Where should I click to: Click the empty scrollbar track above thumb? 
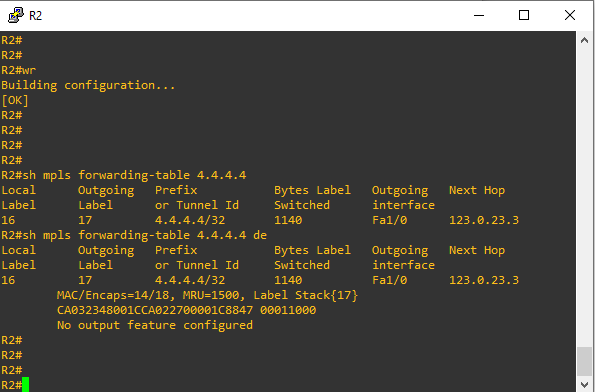(584, 197)
